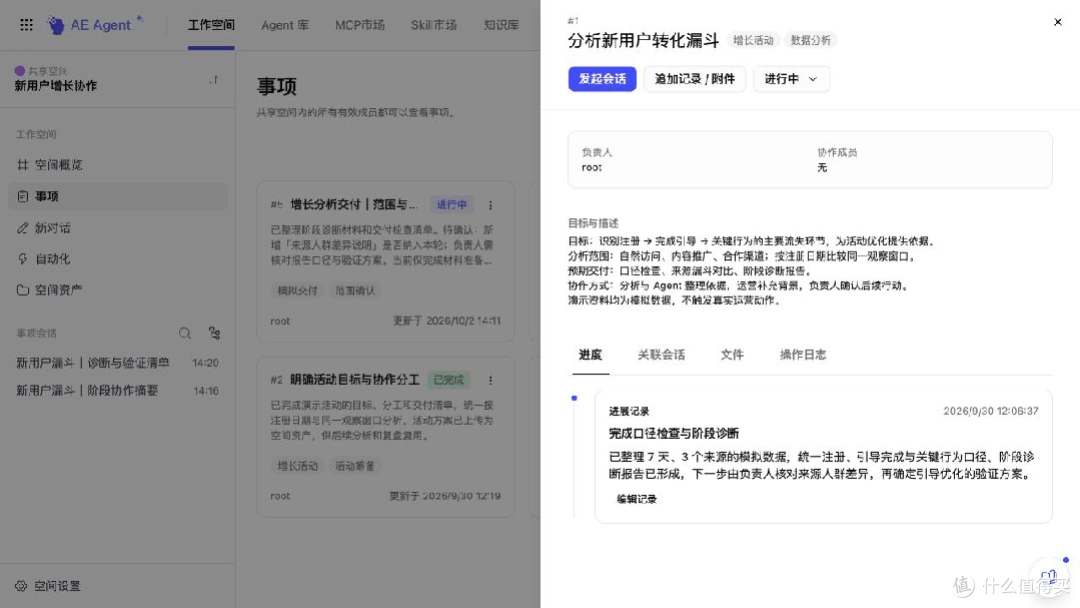Open the MCP市场 tab
The image size is (1080, 608).
360,25
